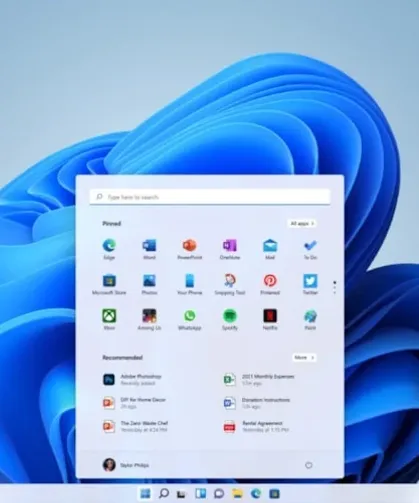The image size is (419, 503).
Task: Open the Taylor Philips user account
Action: point(126,465)
